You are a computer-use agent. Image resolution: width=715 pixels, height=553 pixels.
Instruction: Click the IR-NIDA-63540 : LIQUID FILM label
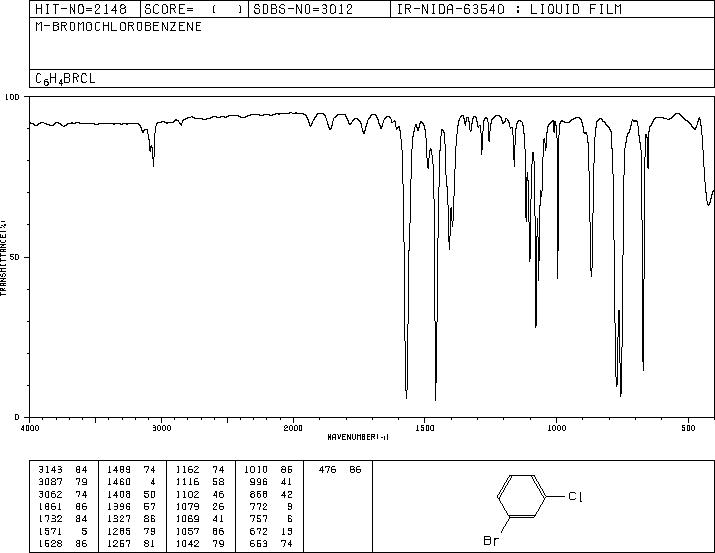[509, 9]
